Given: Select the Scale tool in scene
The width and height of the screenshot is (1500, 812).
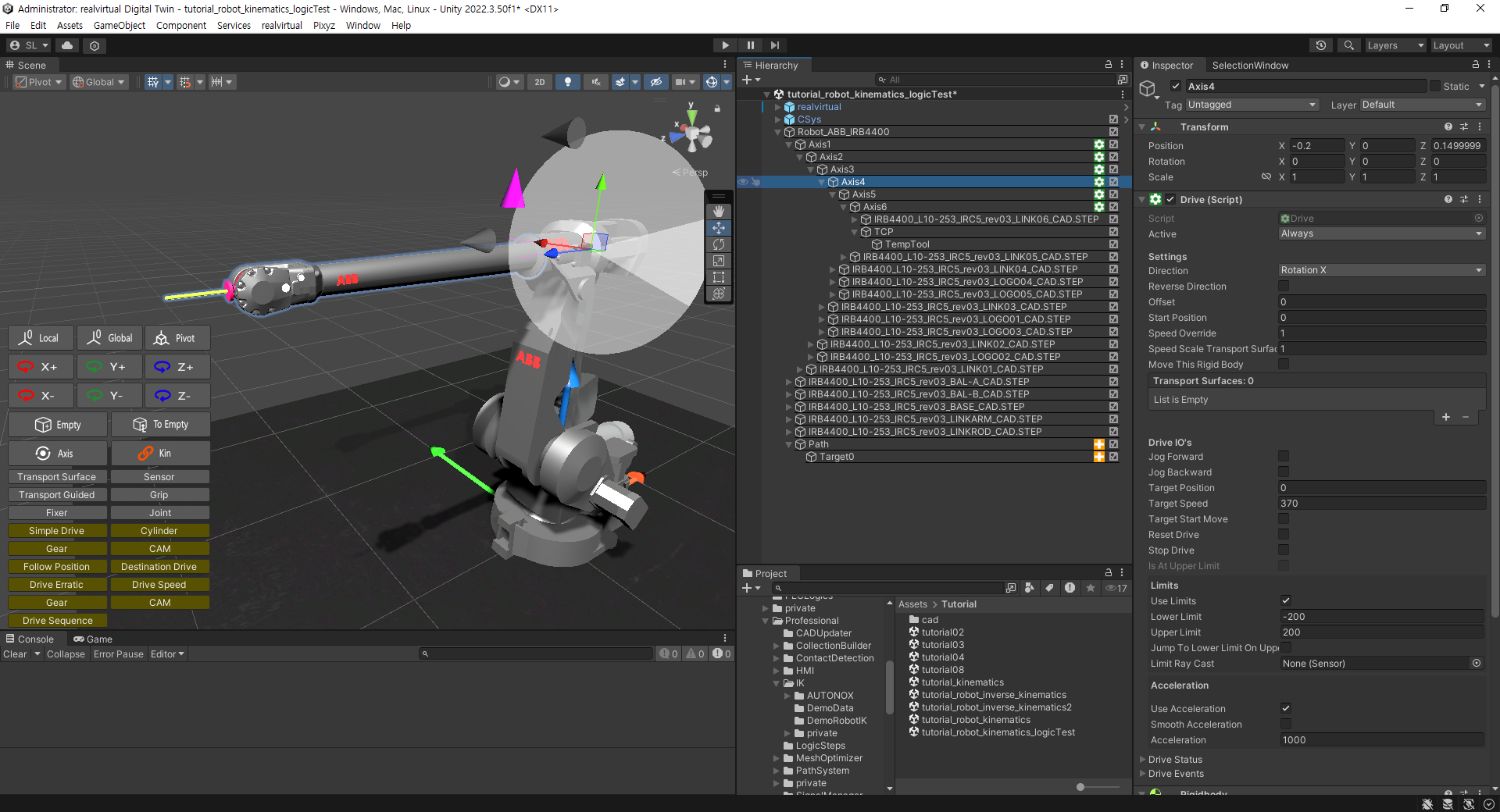Looking at the screenshot, I should [x=719, y=261].
